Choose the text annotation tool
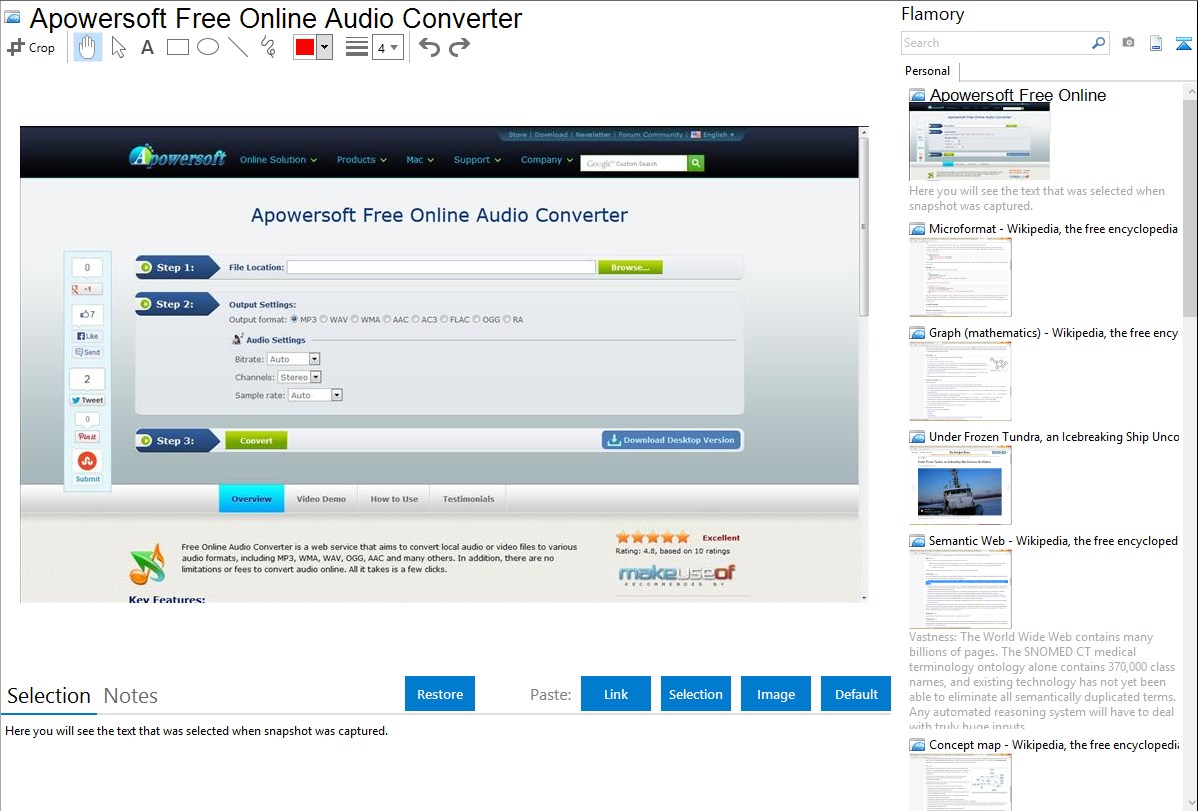1198x811 pixels. (x=147, y=47)
